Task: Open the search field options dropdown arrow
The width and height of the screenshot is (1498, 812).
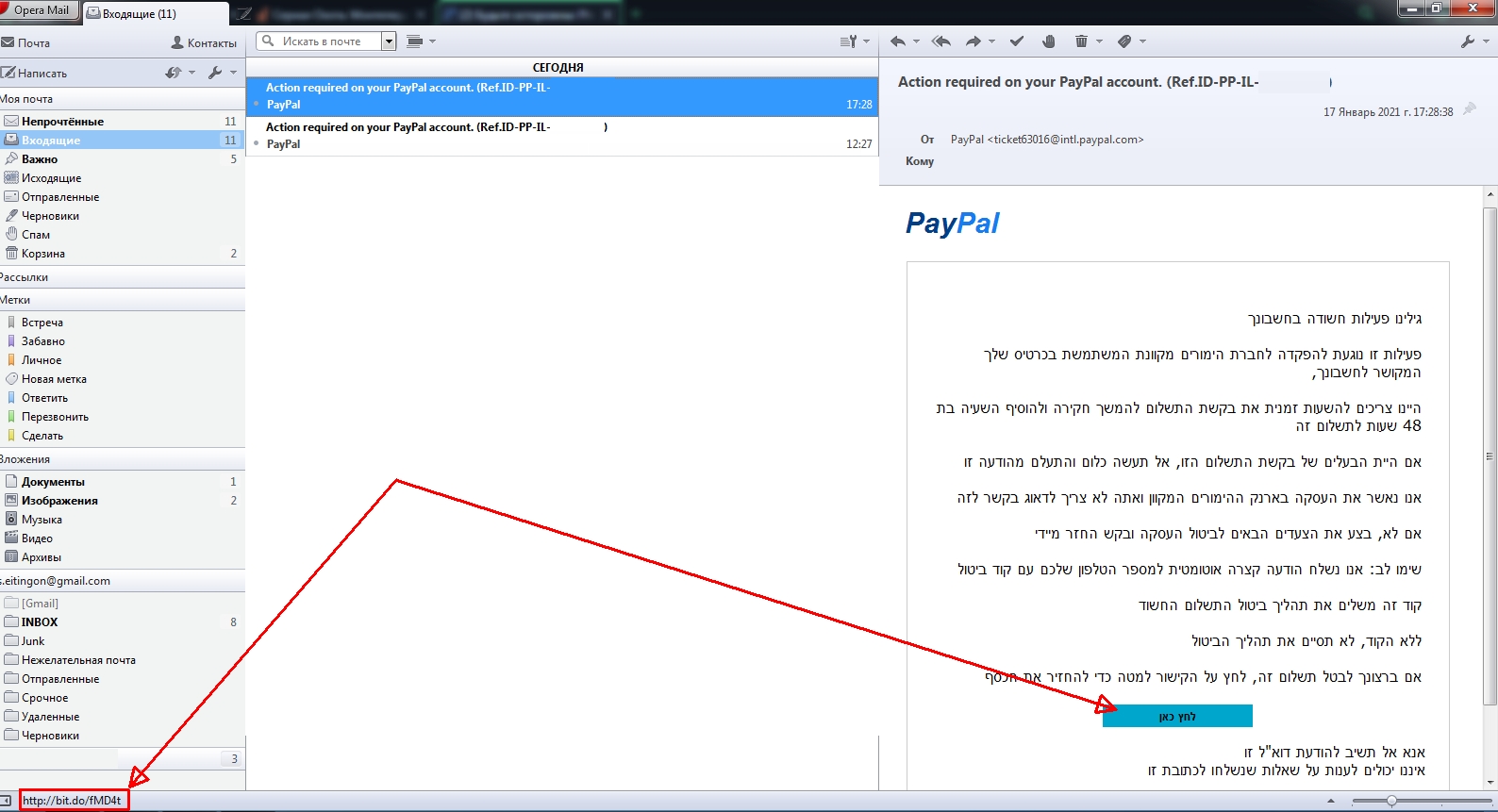Action: (x=389, y=41)
